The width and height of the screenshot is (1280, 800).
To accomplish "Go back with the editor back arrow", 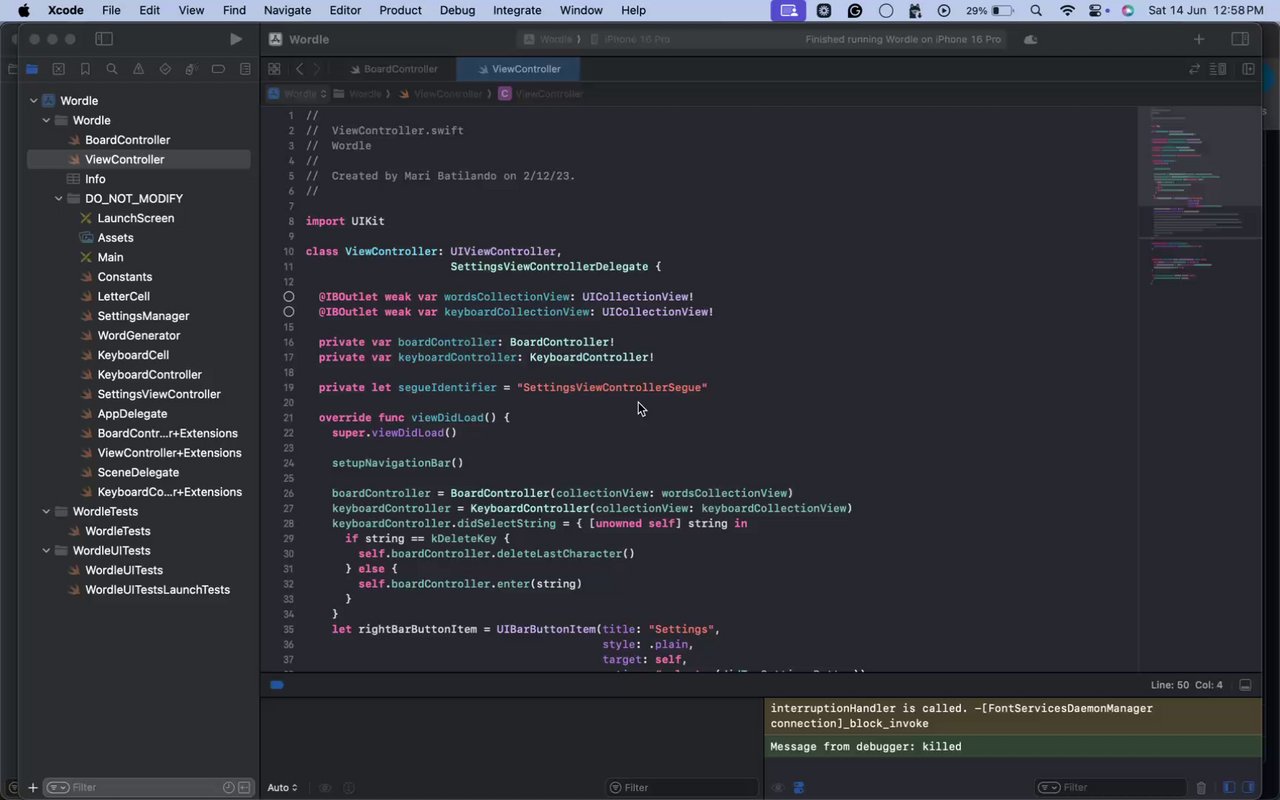I will (299, 69).
